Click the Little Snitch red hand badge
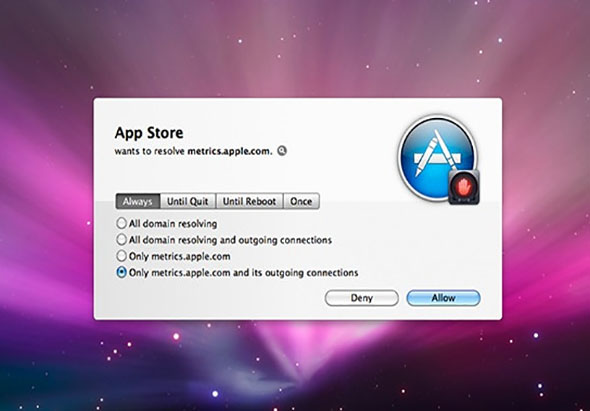This screenshot has height=411, width=590. click(464, 187)
